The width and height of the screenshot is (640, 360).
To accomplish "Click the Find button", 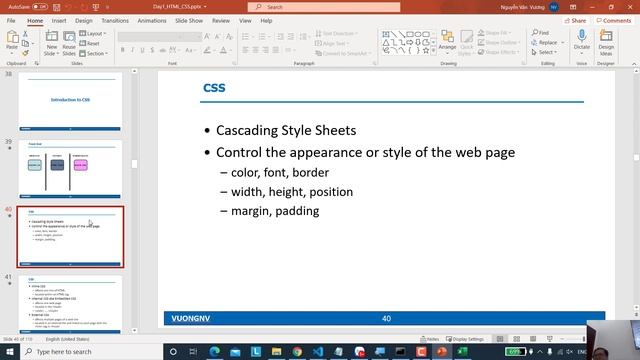I will tap(540, 33).
